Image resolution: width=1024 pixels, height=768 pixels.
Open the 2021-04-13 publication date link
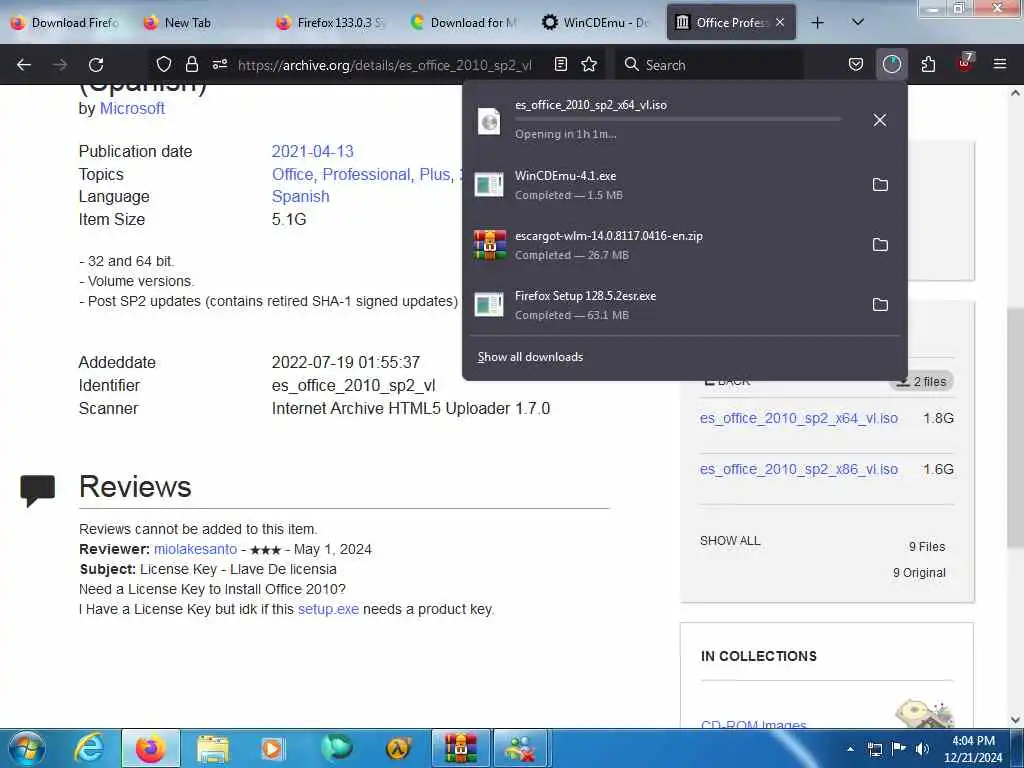[x=312, y=152]
